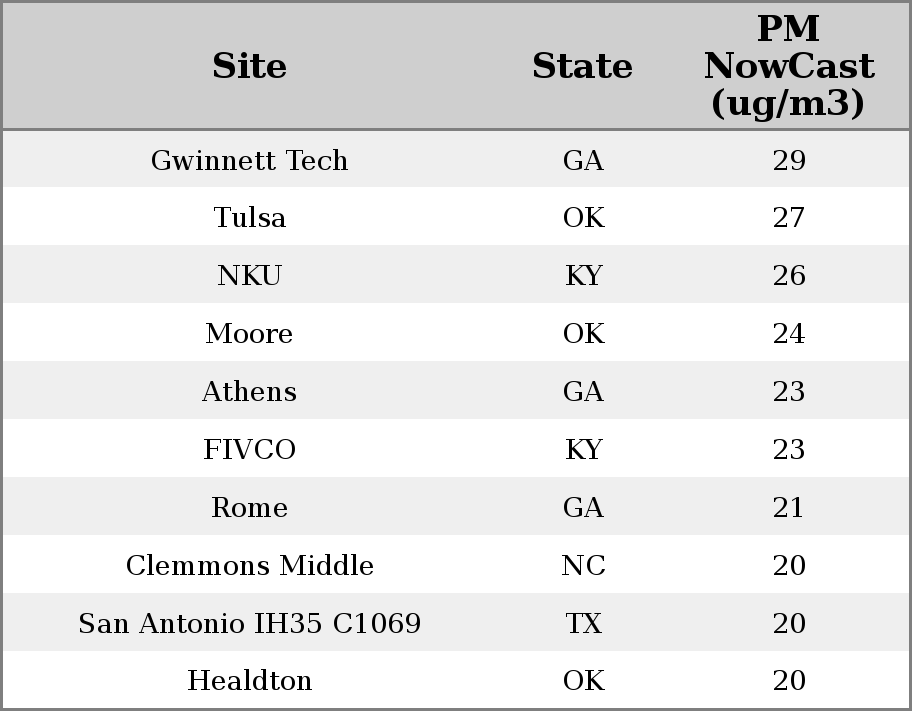Click the Athens site name
Image resolution: width=912 pixels, height=711 pixels.
click(250, 392)
